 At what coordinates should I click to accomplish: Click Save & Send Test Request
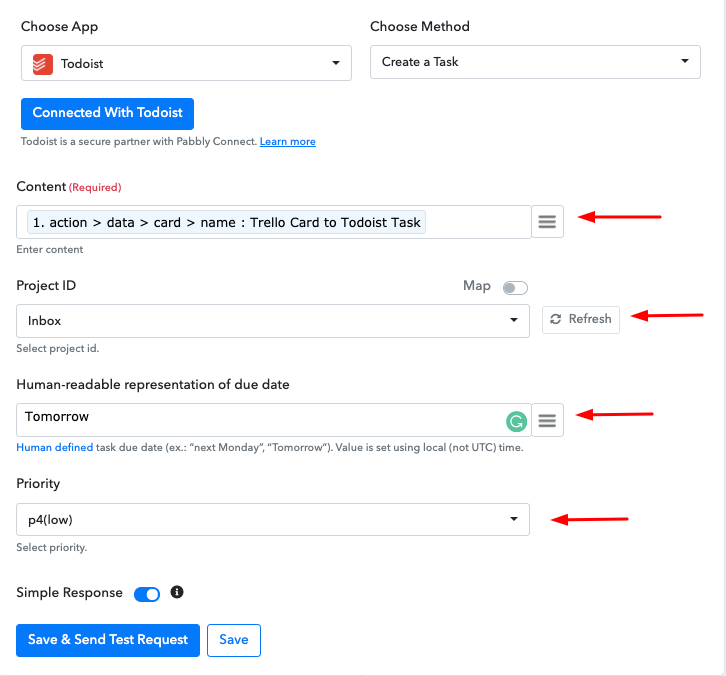[x=108, y=640]
